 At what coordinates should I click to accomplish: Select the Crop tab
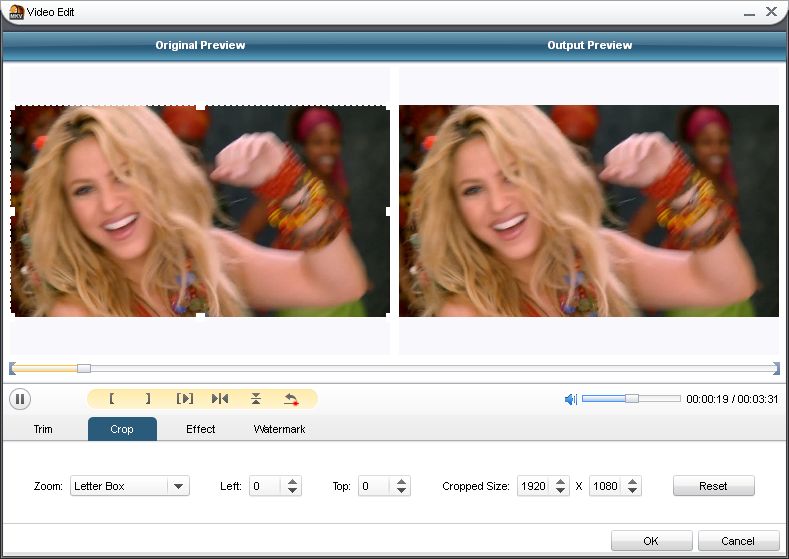[122, 429]
